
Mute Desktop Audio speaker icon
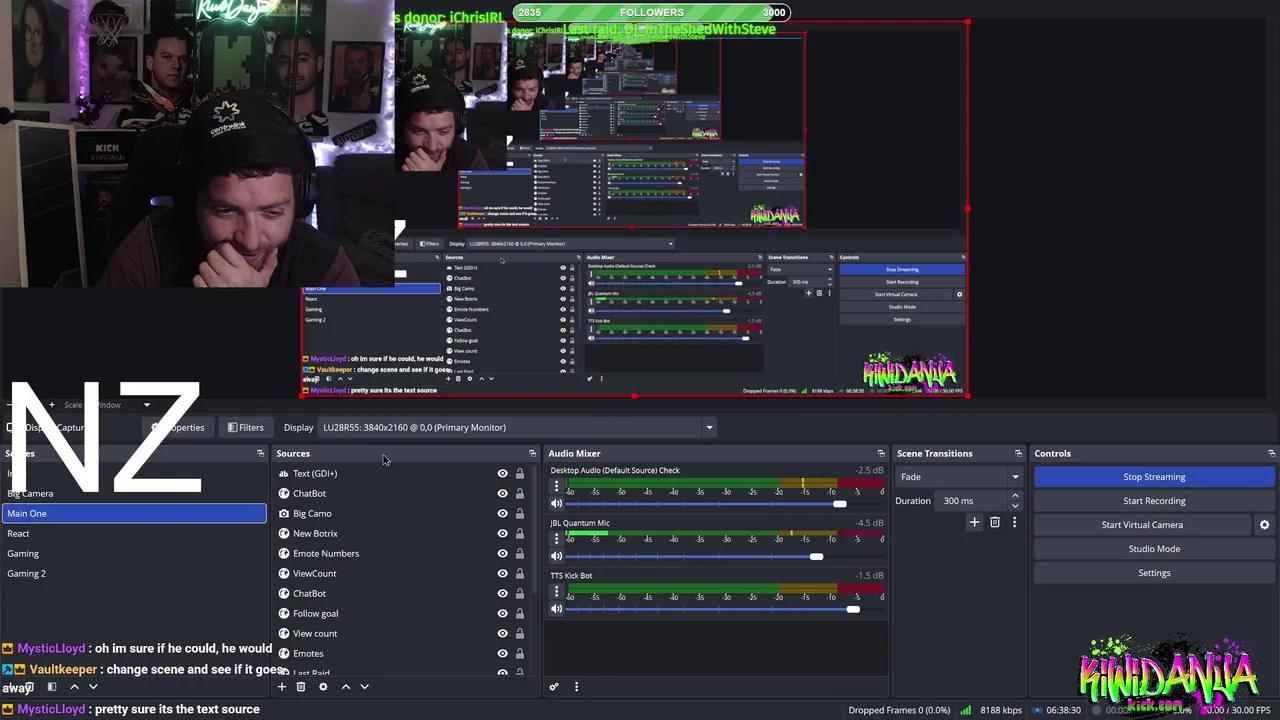pos(557,503)
